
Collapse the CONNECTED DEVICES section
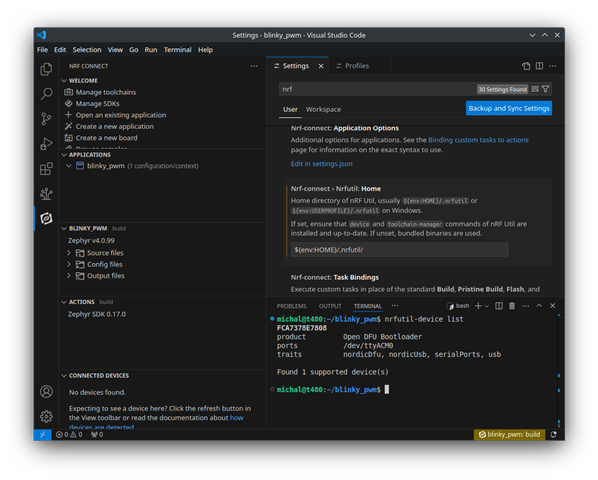tap(64, 376)
